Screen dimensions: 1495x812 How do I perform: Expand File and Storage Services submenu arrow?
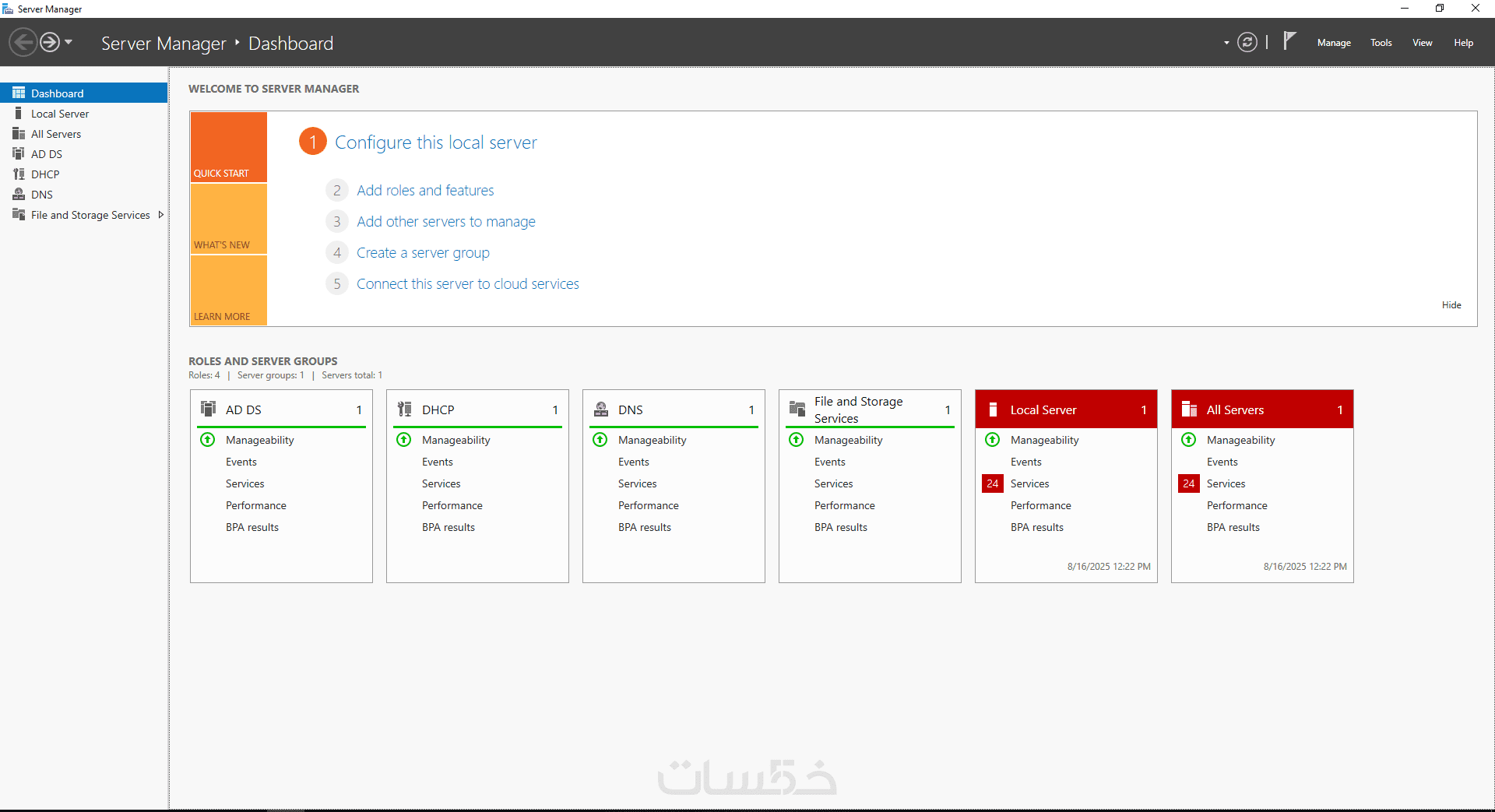(x=160, y=214)
